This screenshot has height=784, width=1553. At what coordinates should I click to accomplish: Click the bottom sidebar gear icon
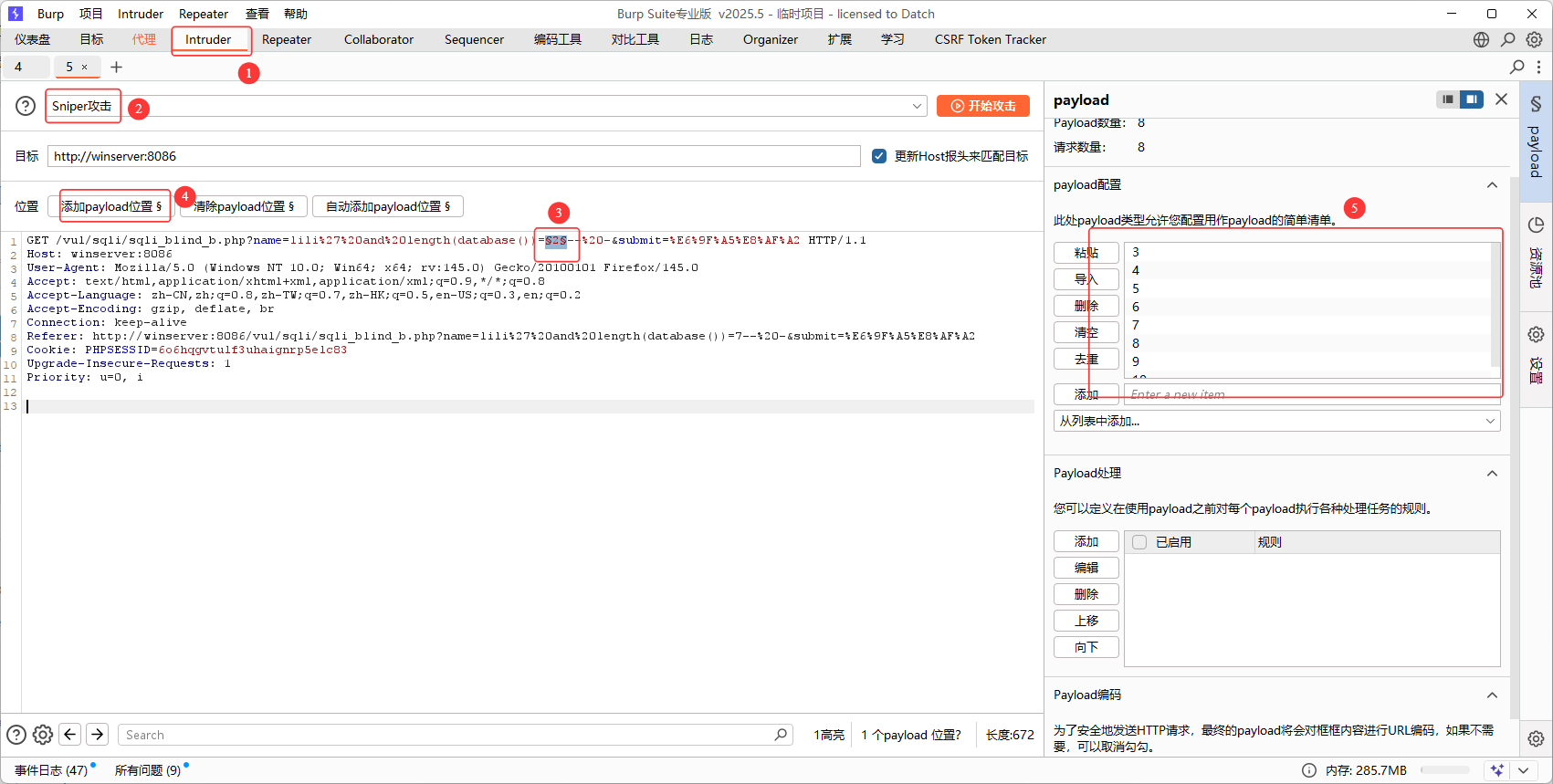click(1536, 738)
